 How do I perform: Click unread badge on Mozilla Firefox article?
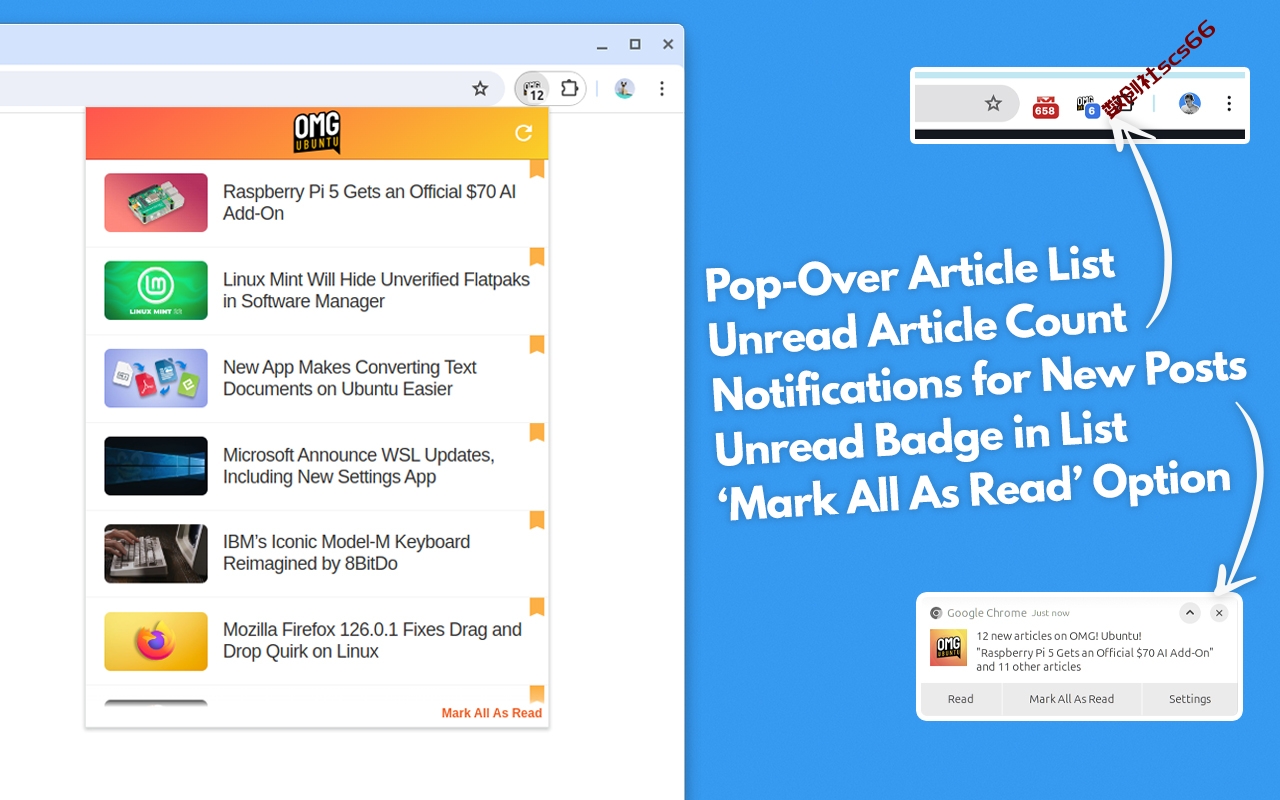click(x=537, y=607)
